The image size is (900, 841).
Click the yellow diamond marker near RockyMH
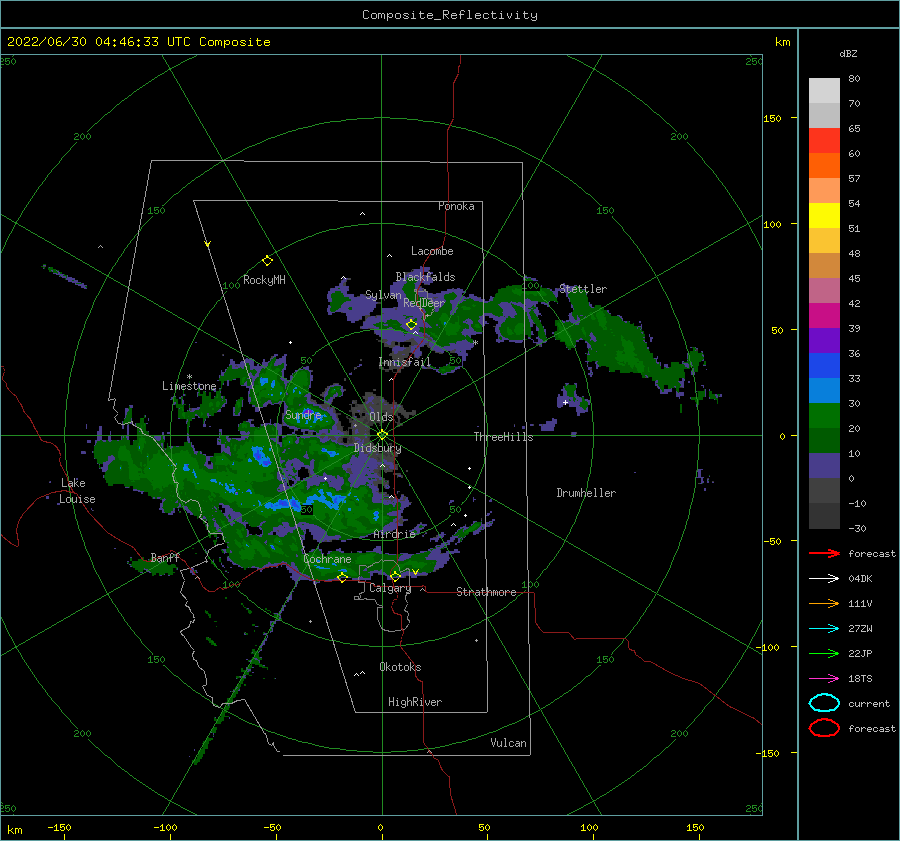[x=267, y=261]
